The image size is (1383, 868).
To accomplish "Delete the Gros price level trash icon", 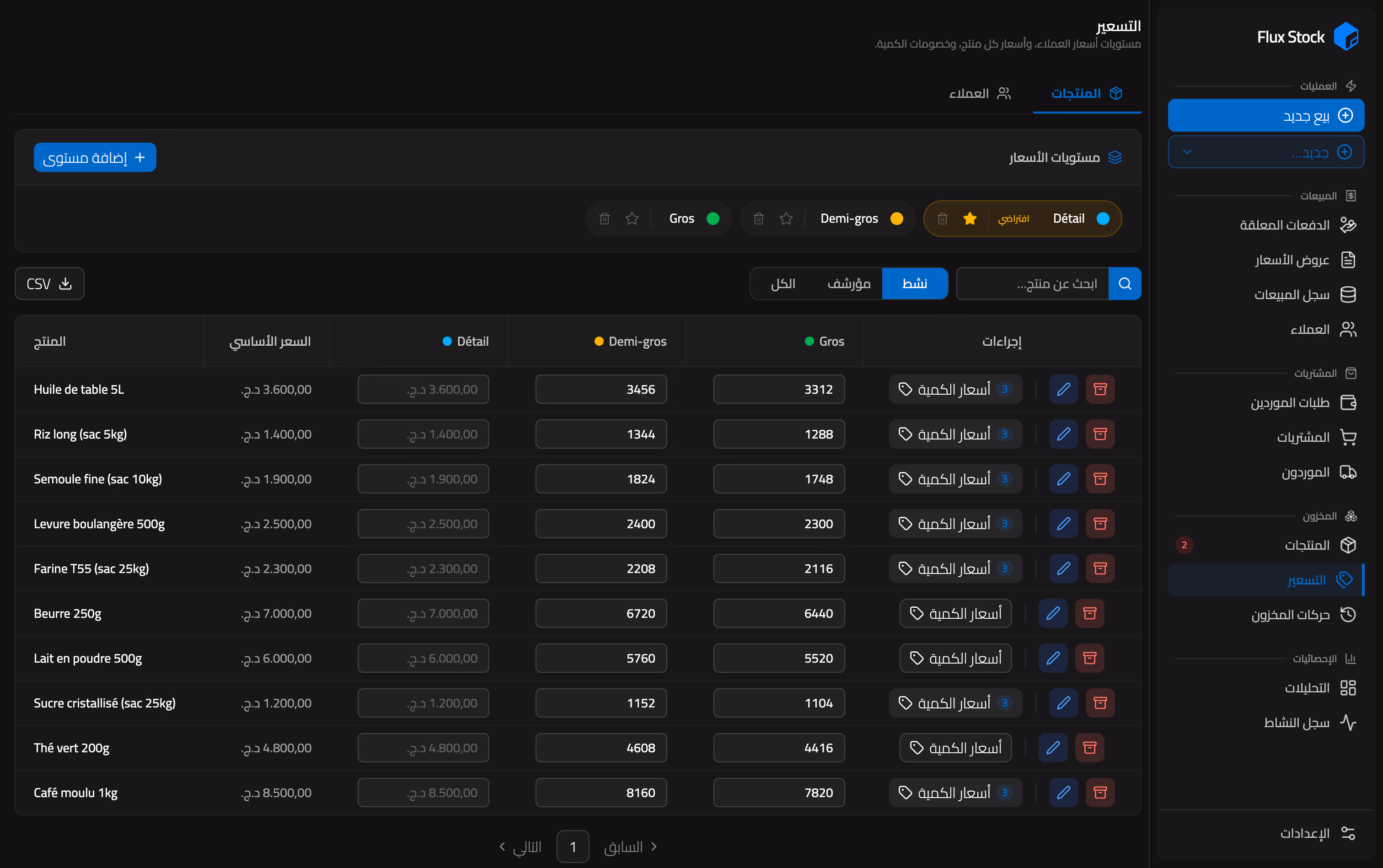I will point(605,219).
